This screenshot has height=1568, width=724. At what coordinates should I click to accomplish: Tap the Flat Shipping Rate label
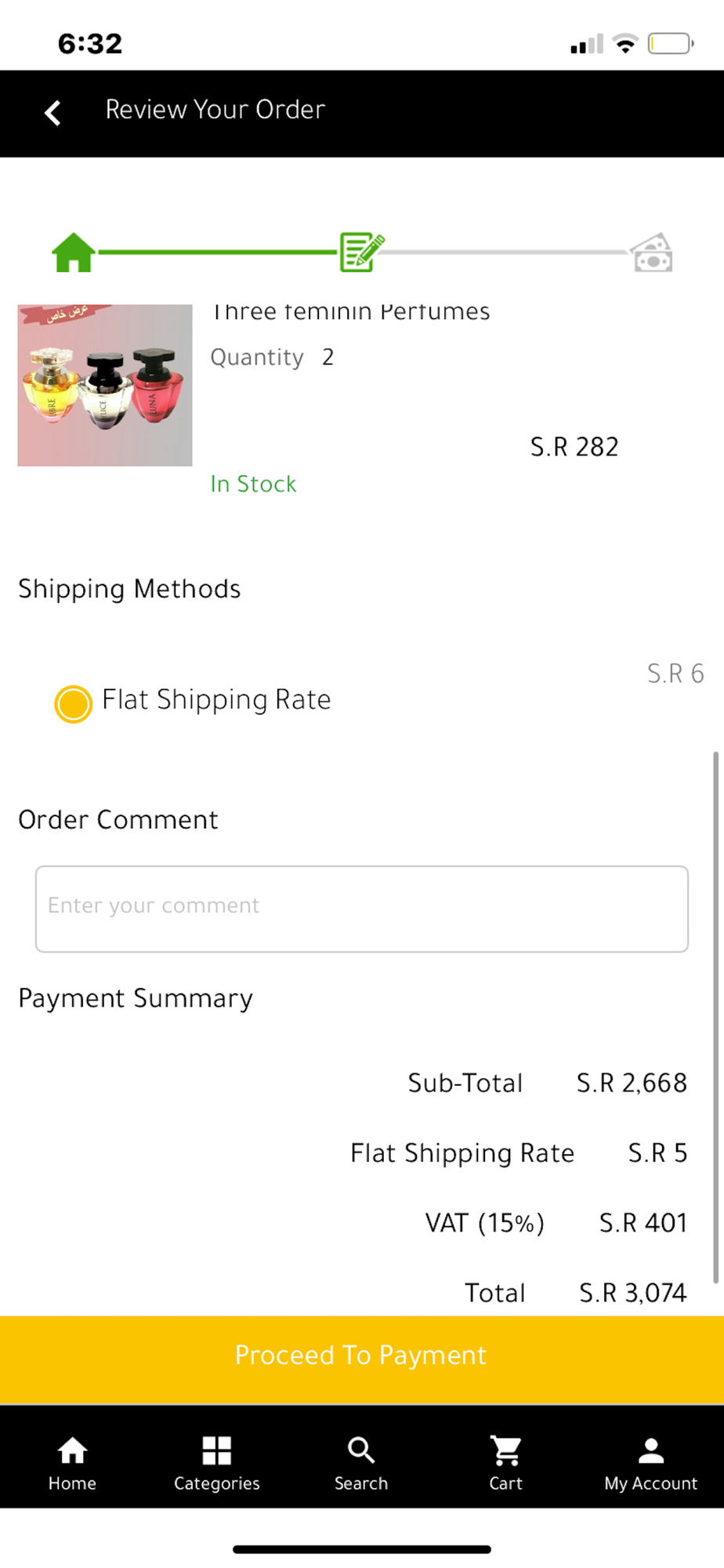pos(217,699)
